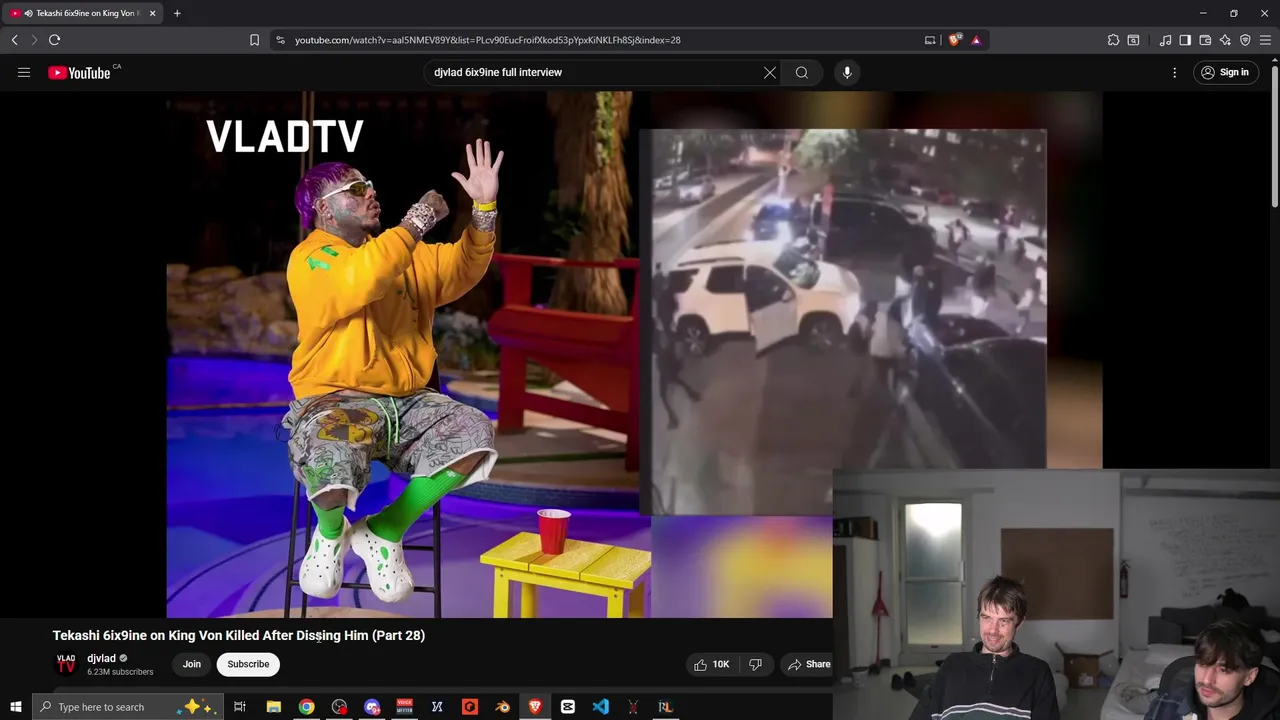Go to the YouTube home logo
This screenshot has height=720, width=1280.
pos(79,73)
